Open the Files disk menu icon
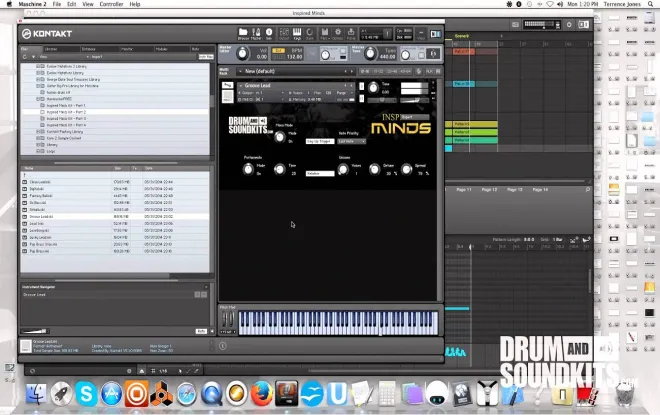660x415 pixels. (325, 33)
